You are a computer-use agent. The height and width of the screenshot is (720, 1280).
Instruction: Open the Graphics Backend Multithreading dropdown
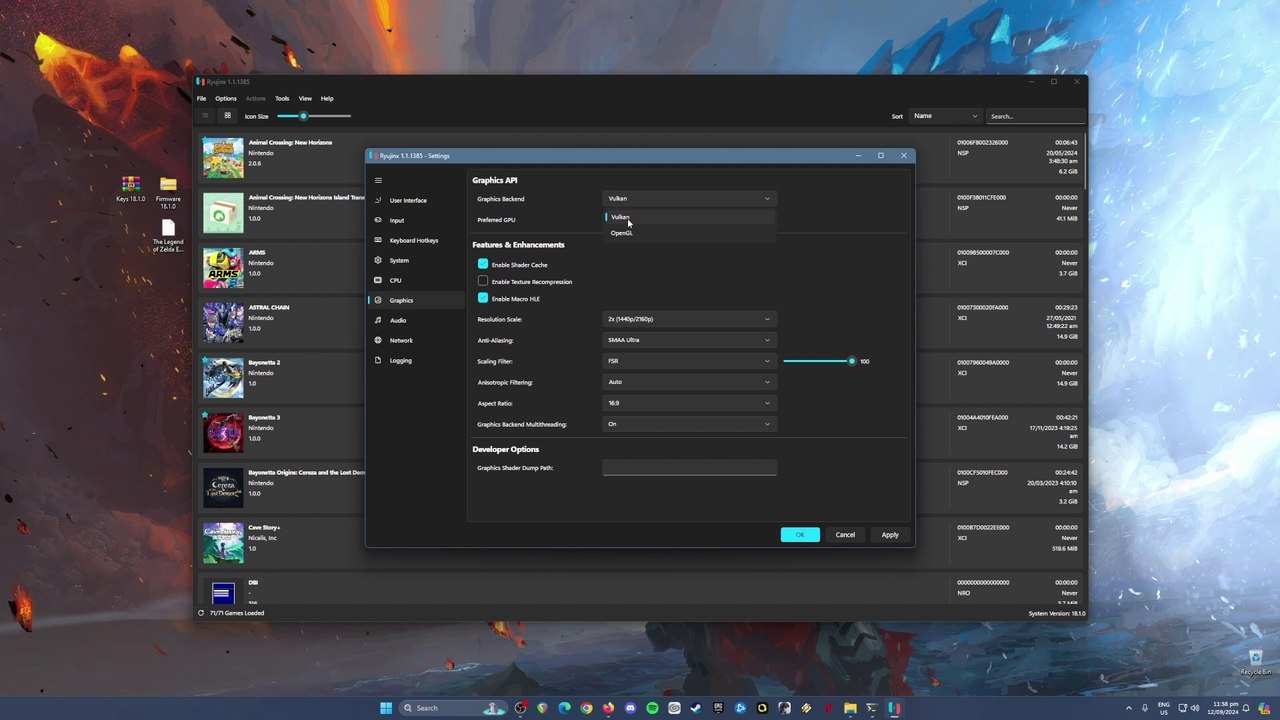click(689, 424)
